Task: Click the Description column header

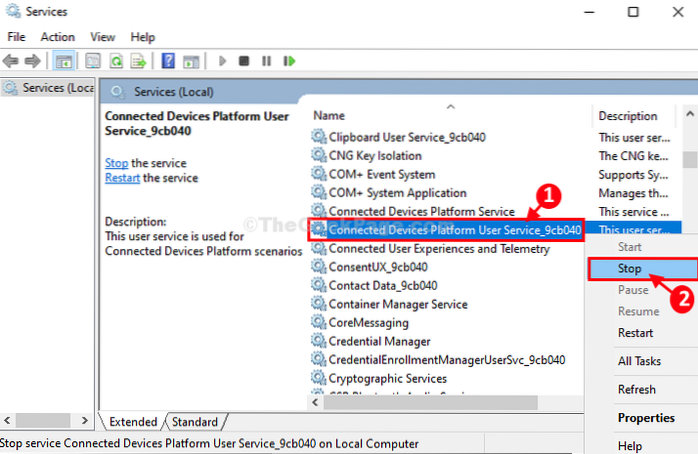Action: click(628, 116)
